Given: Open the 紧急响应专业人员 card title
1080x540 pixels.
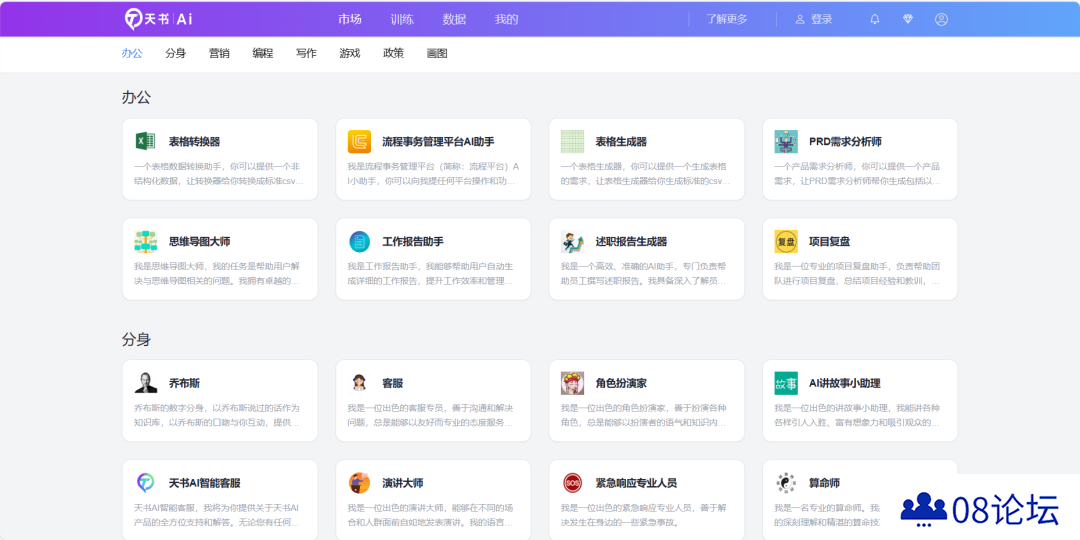Looking at the screenshot, I should point(636,484).
